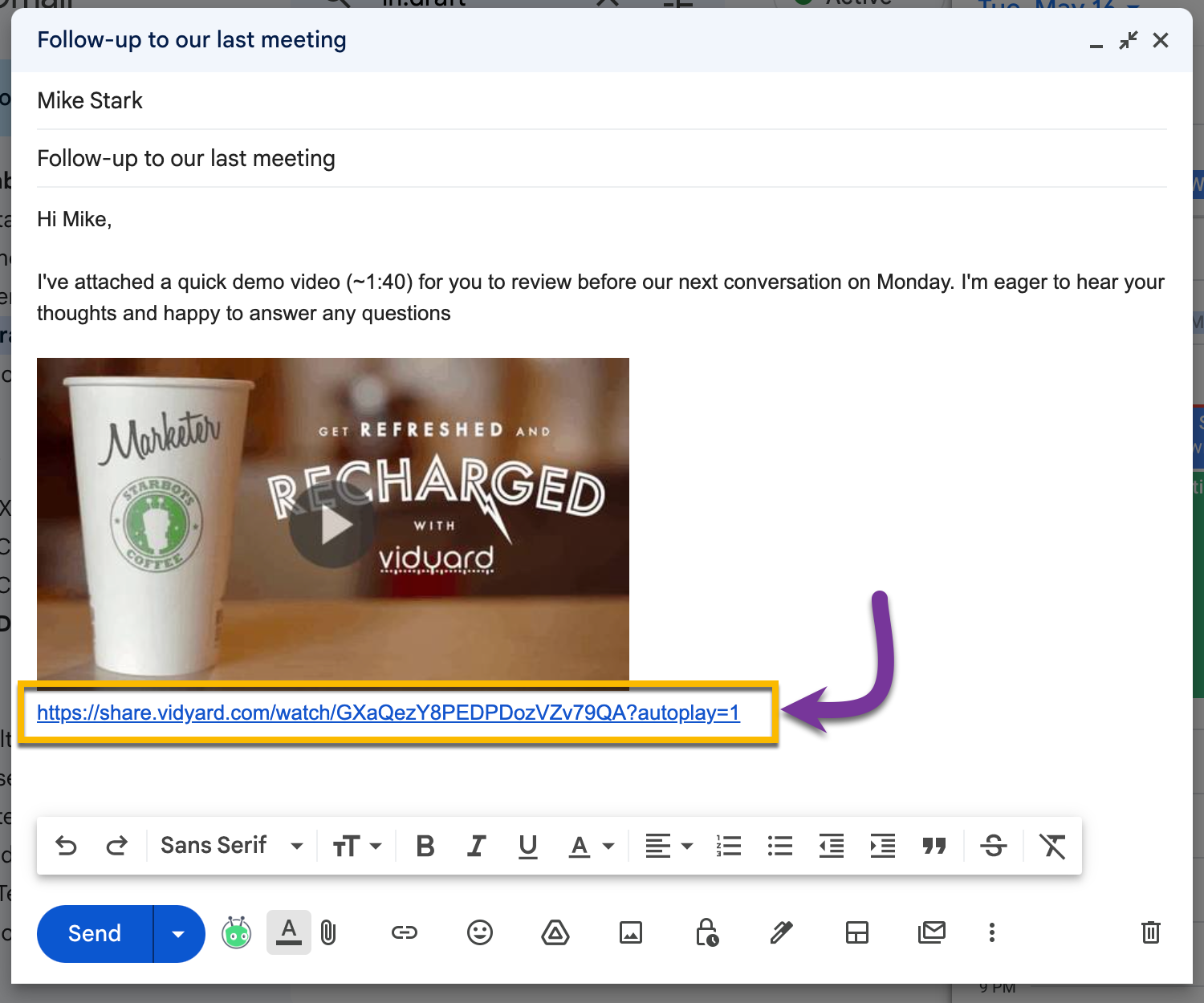Close the compose window
This screenshot has width=1204, height=1003.
pyautogui.click(x=1161, y=40)
